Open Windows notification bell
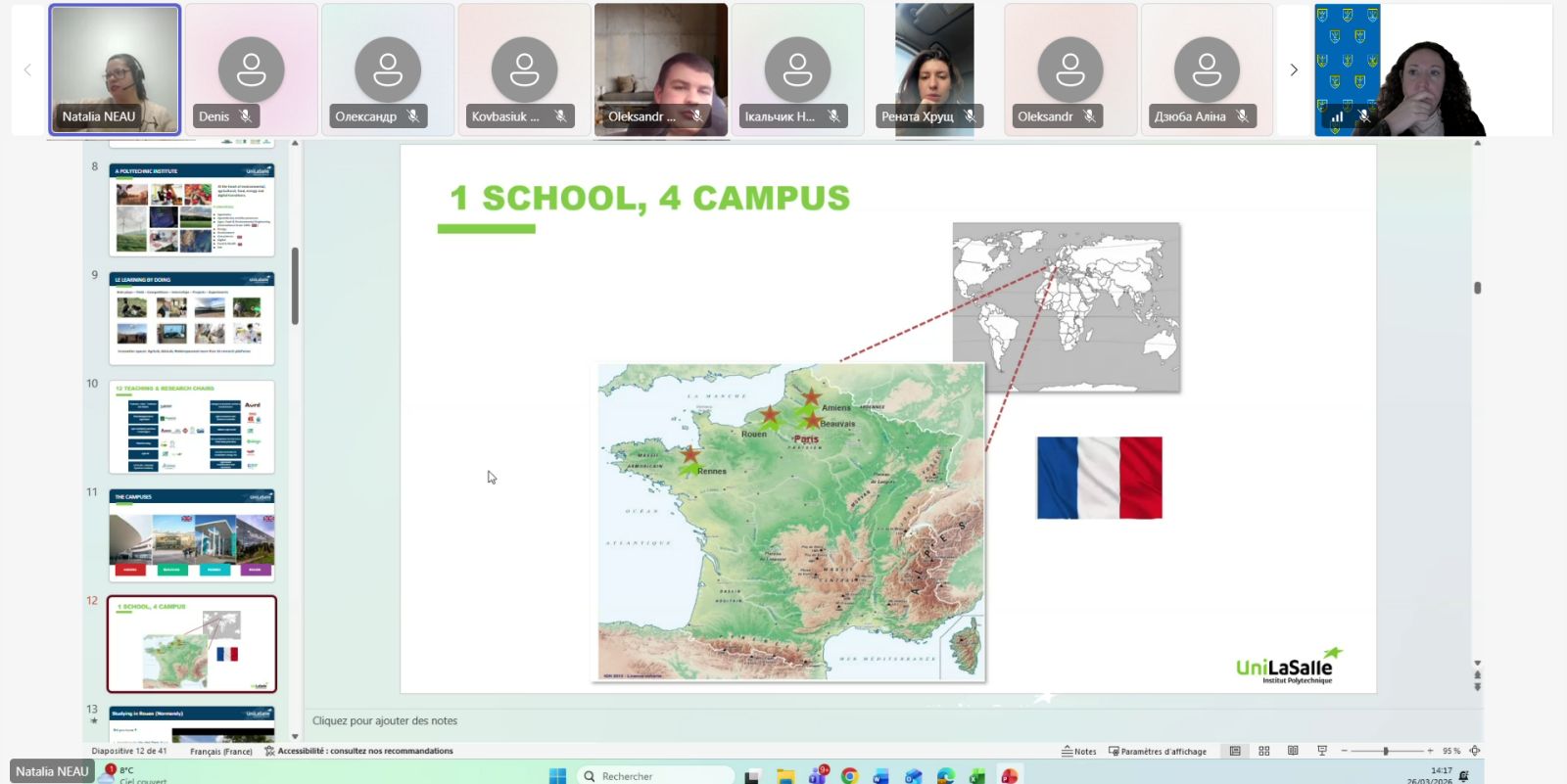The image size is (1567, 784). point(1464,775)
